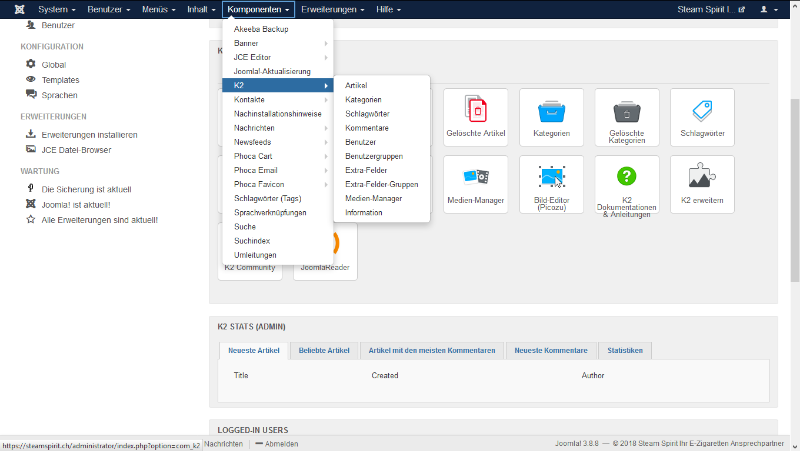Screen dimensions: 800x451
Task: Open the Benutzer dropdown in top bar
Action: pyautogui.click(x=109, y=9)
